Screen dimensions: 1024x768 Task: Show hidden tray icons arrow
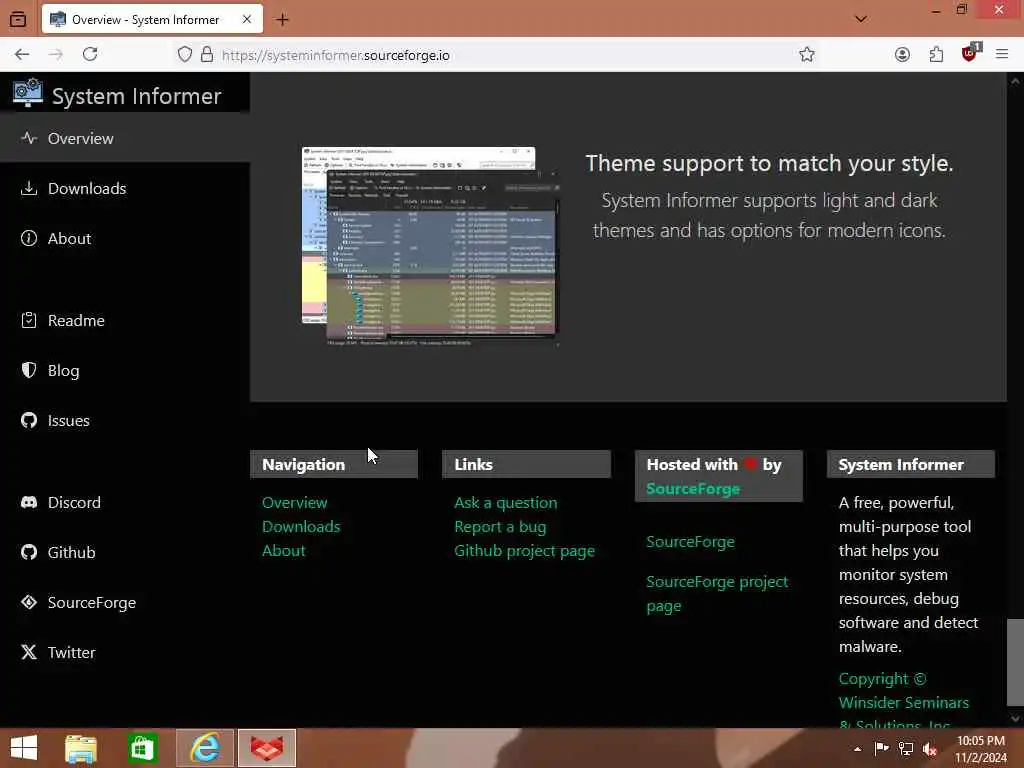point(857,749)
